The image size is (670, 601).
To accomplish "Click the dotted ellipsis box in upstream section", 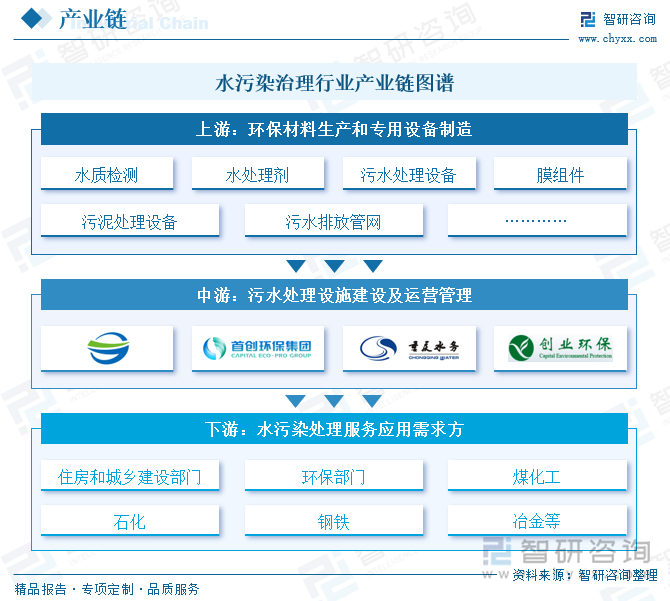I will pyautogui.click(x=537, y=220).
